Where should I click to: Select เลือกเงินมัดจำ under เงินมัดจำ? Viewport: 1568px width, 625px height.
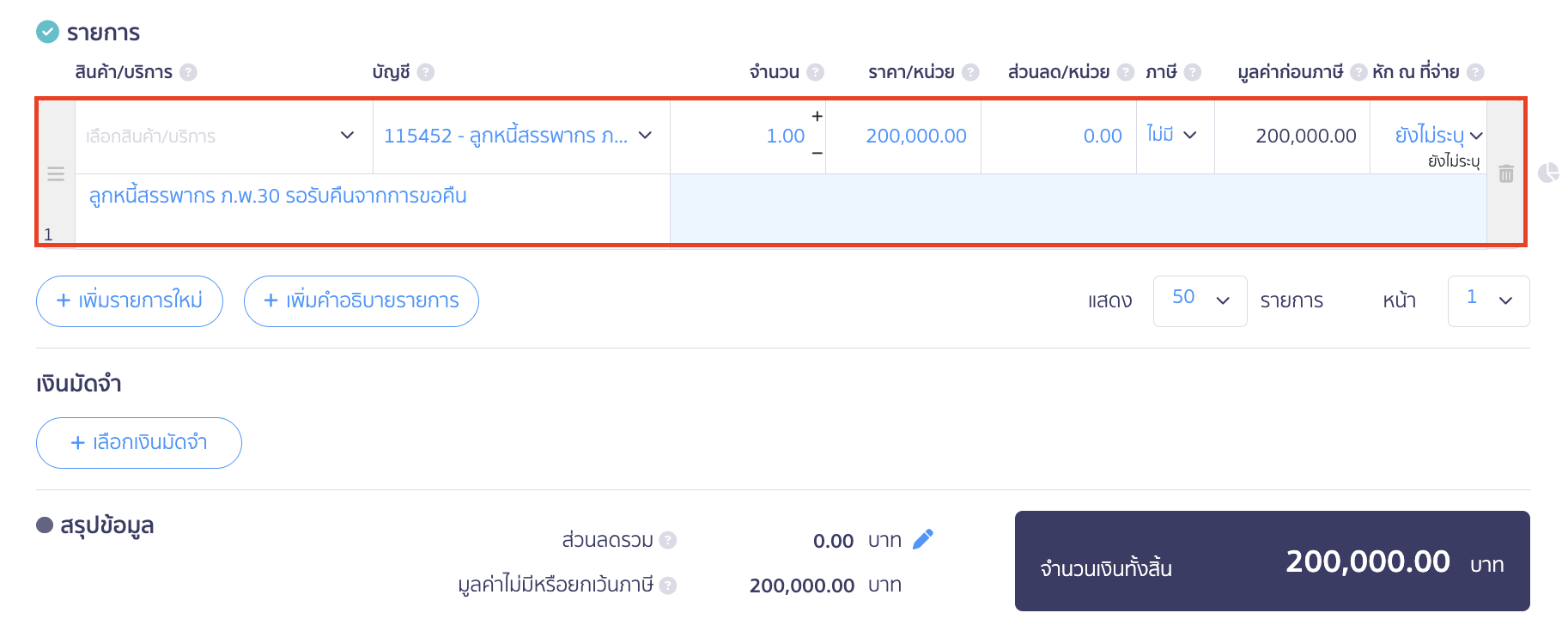[138, 442]
